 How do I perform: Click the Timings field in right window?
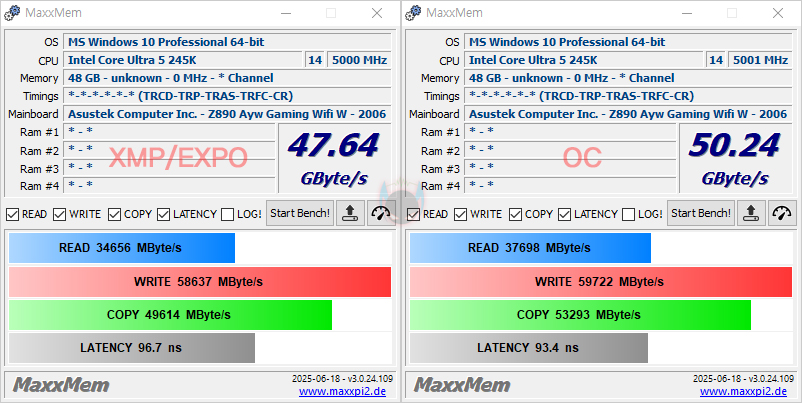(x=628, y=96)
